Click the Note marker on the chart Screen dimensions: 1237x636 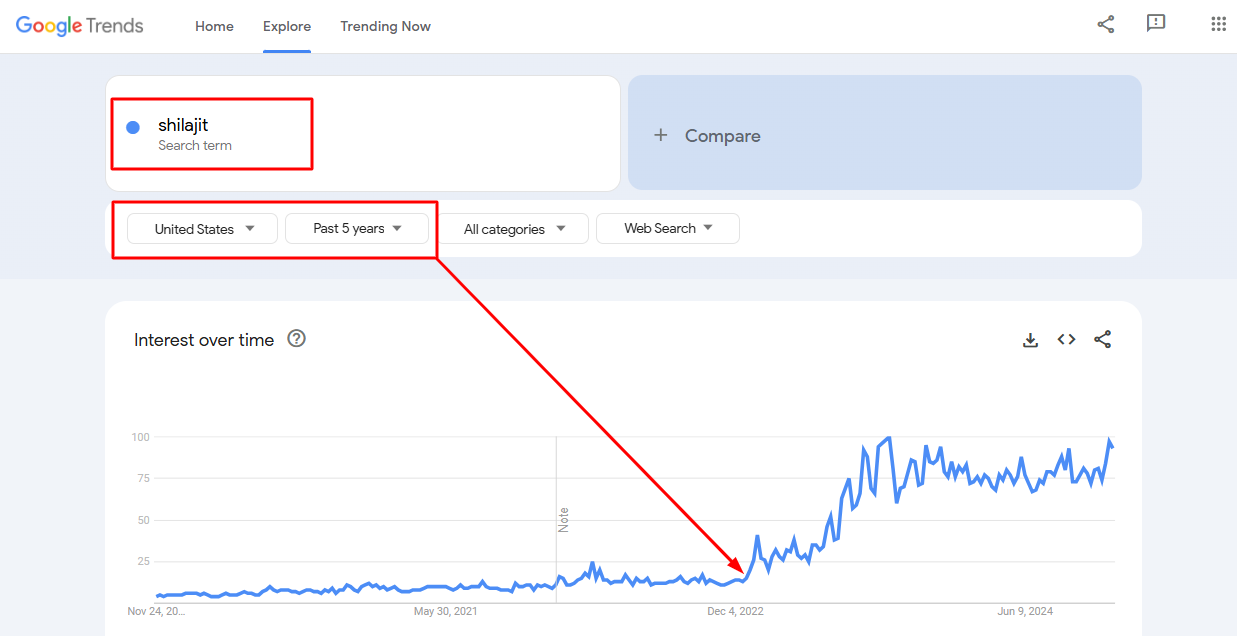[563, 520]
